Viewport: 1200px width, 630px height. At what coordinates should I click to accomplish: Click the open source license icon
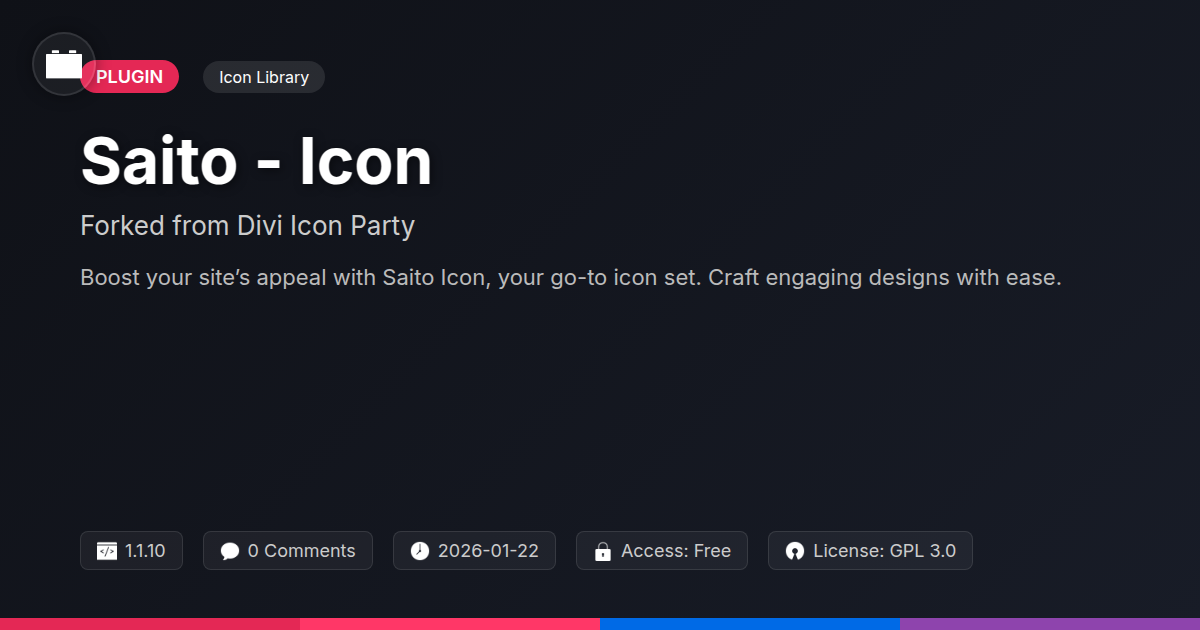pos(795,551)
